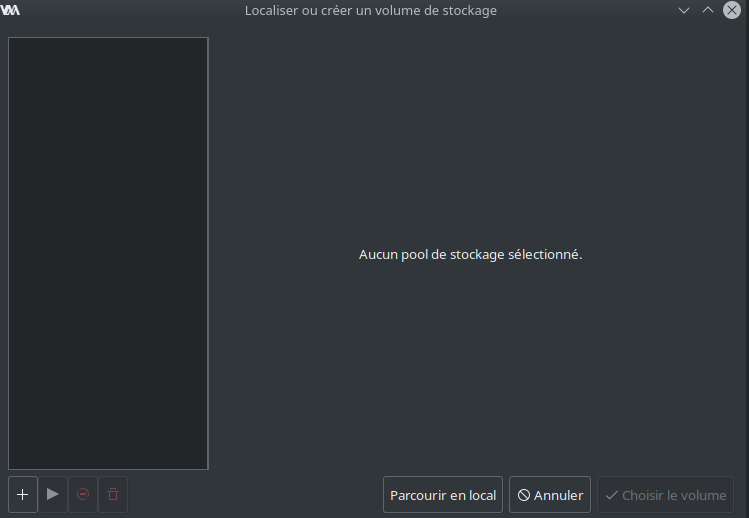The image size is (749, 518).
Task: Open the virt-manager window menu icon
Action: [x=10, y=10]
